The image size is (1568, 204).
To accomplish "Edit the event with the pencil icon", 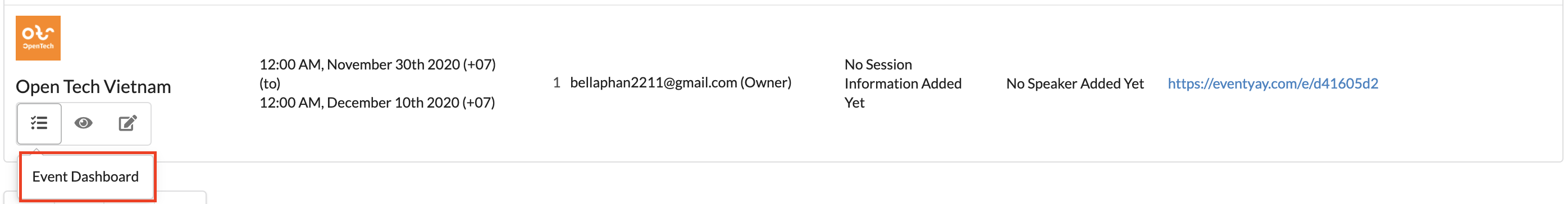I will click(128, 123).
